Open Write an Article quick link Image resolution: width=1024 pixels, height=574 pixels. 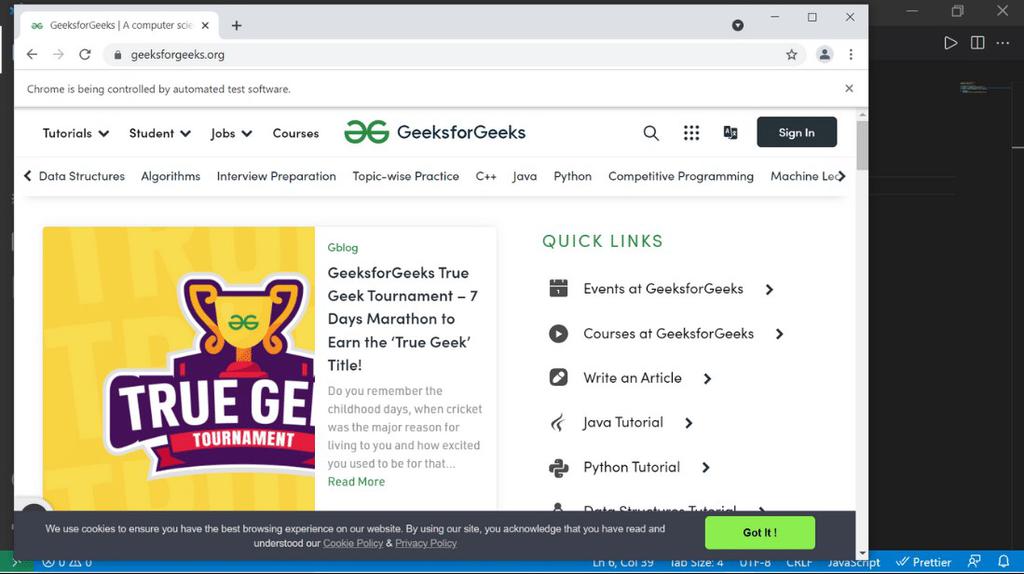(632, 378)
